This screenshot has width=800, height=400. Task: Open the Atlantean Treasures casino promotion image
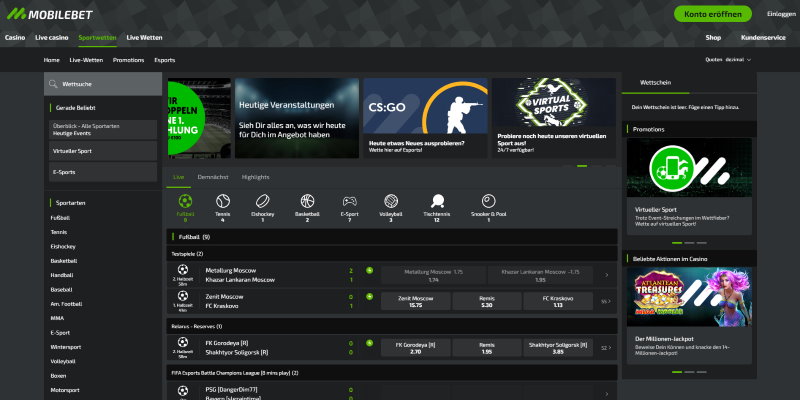689,297
